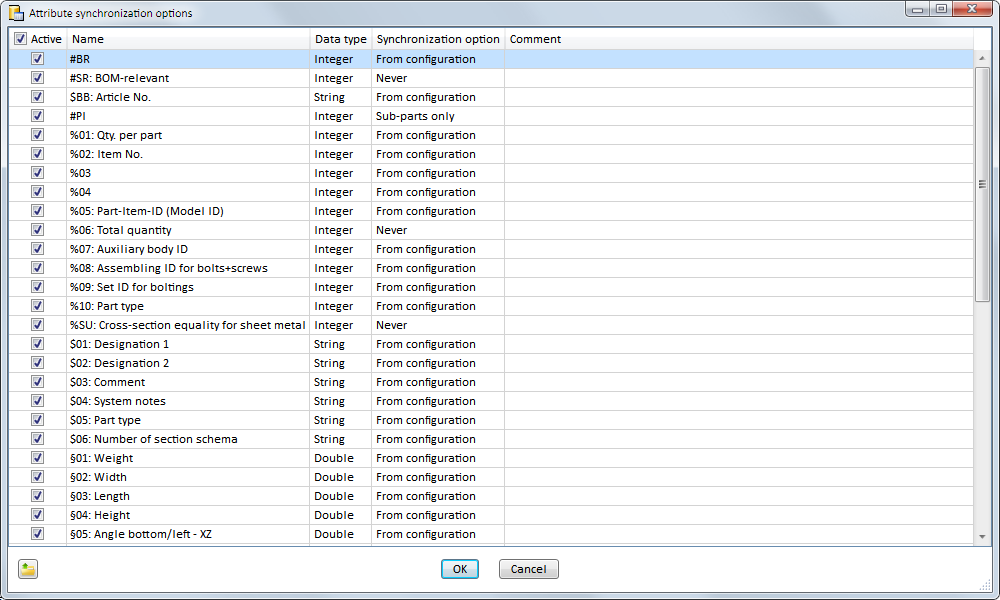Sort by the Data type column header
The height and width of the screenshot is (600, 1000).
point(340,39)
